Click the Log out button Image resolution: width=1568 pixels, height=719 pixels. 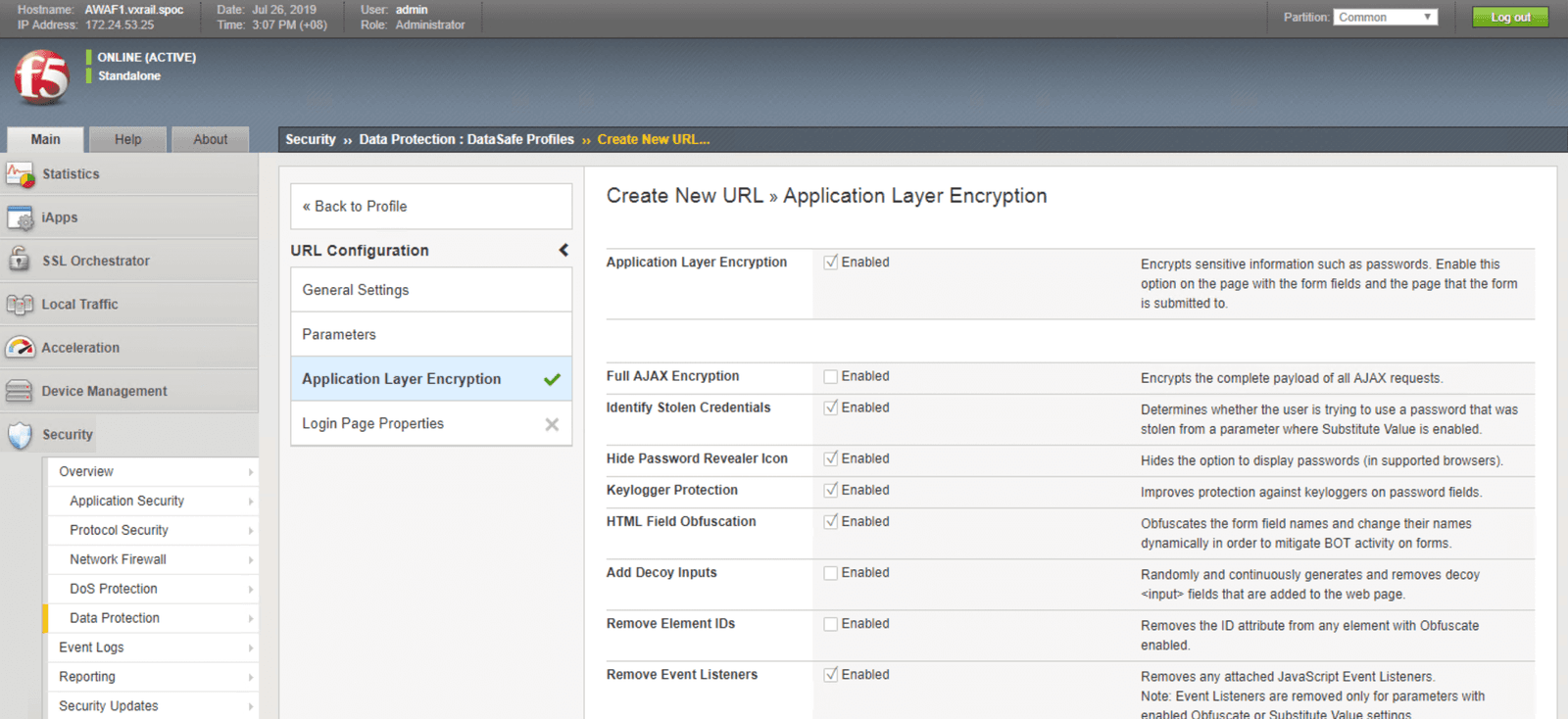click(1509, 17)
